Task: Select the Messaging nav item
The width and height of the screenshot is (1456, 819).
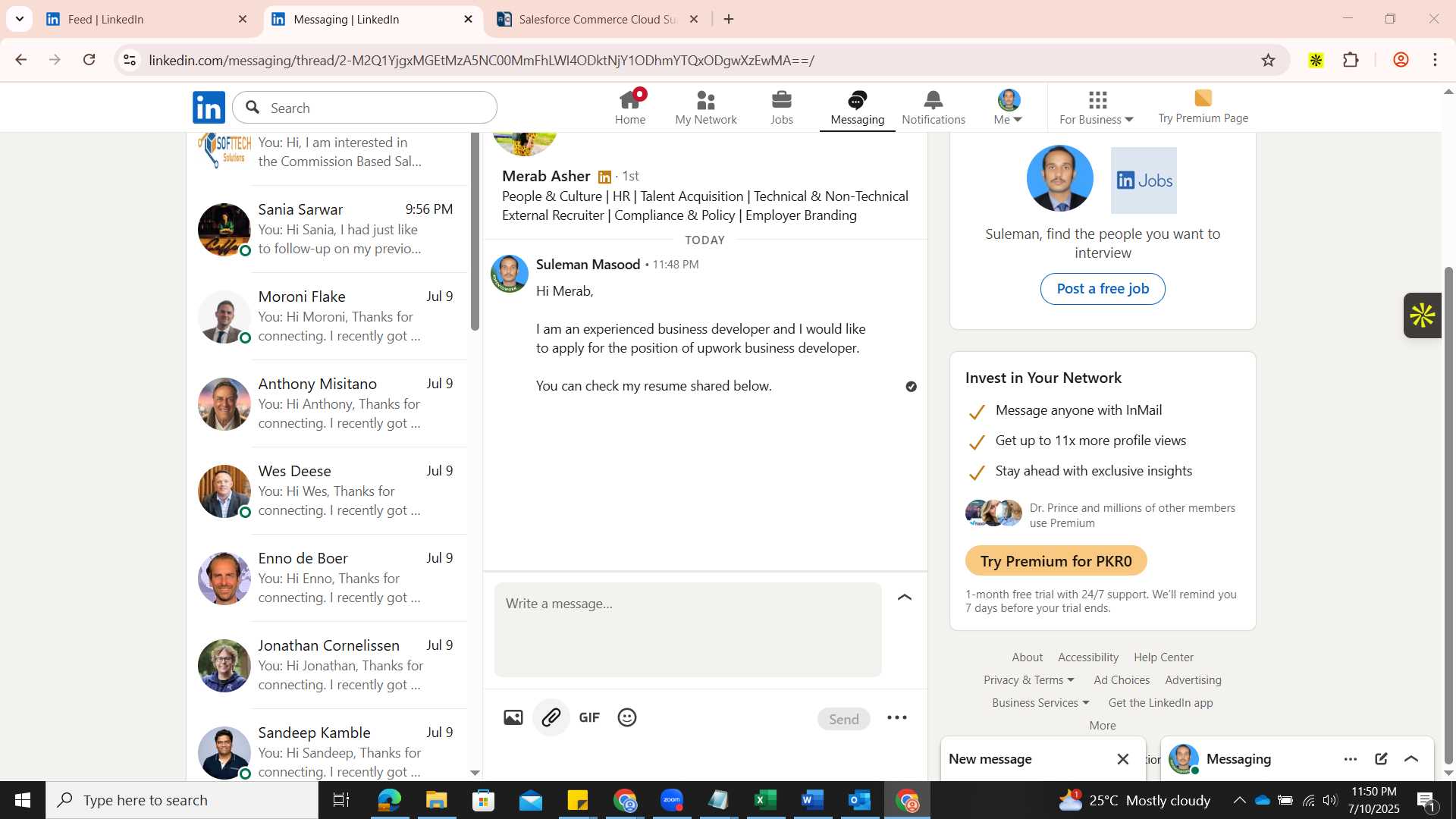Action: point(858,108)
